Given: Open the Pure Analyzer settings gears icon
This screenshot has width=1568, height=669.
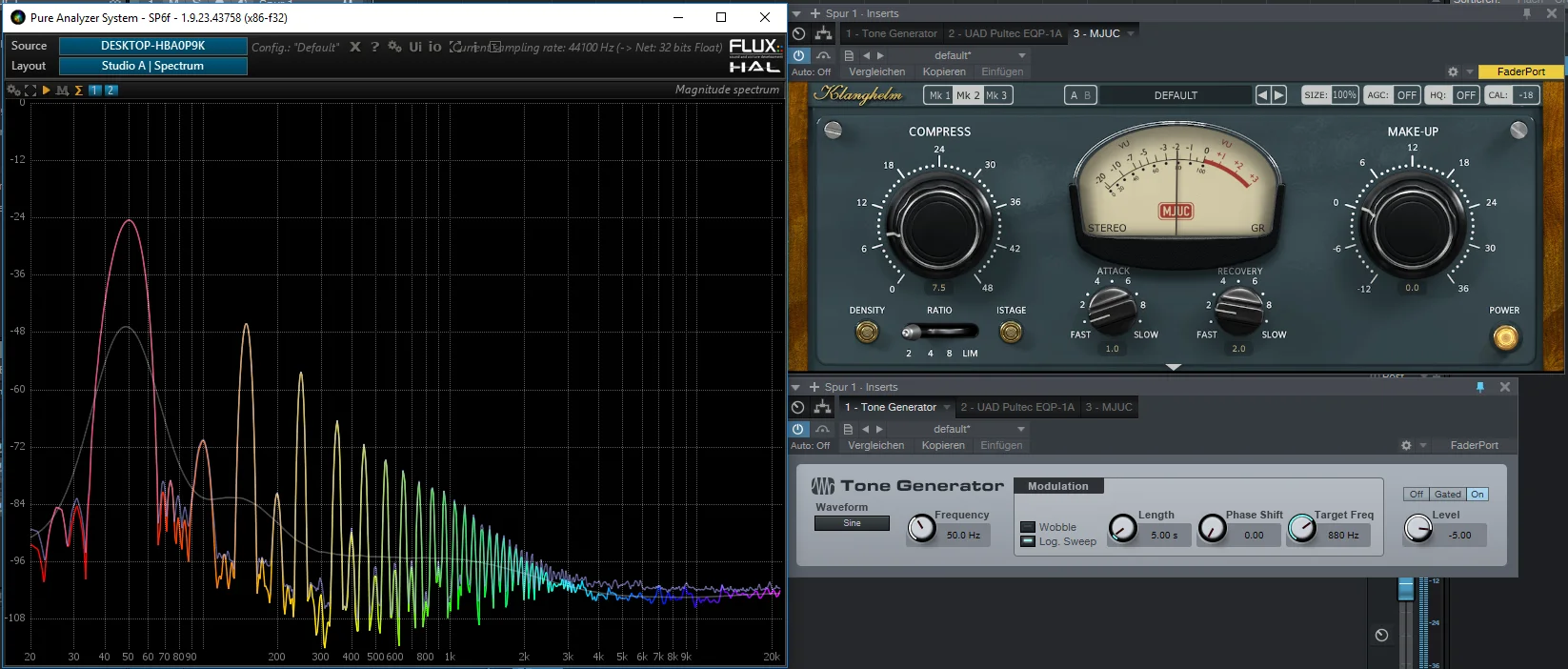Looking at the screenshot, I should [394, 47].
